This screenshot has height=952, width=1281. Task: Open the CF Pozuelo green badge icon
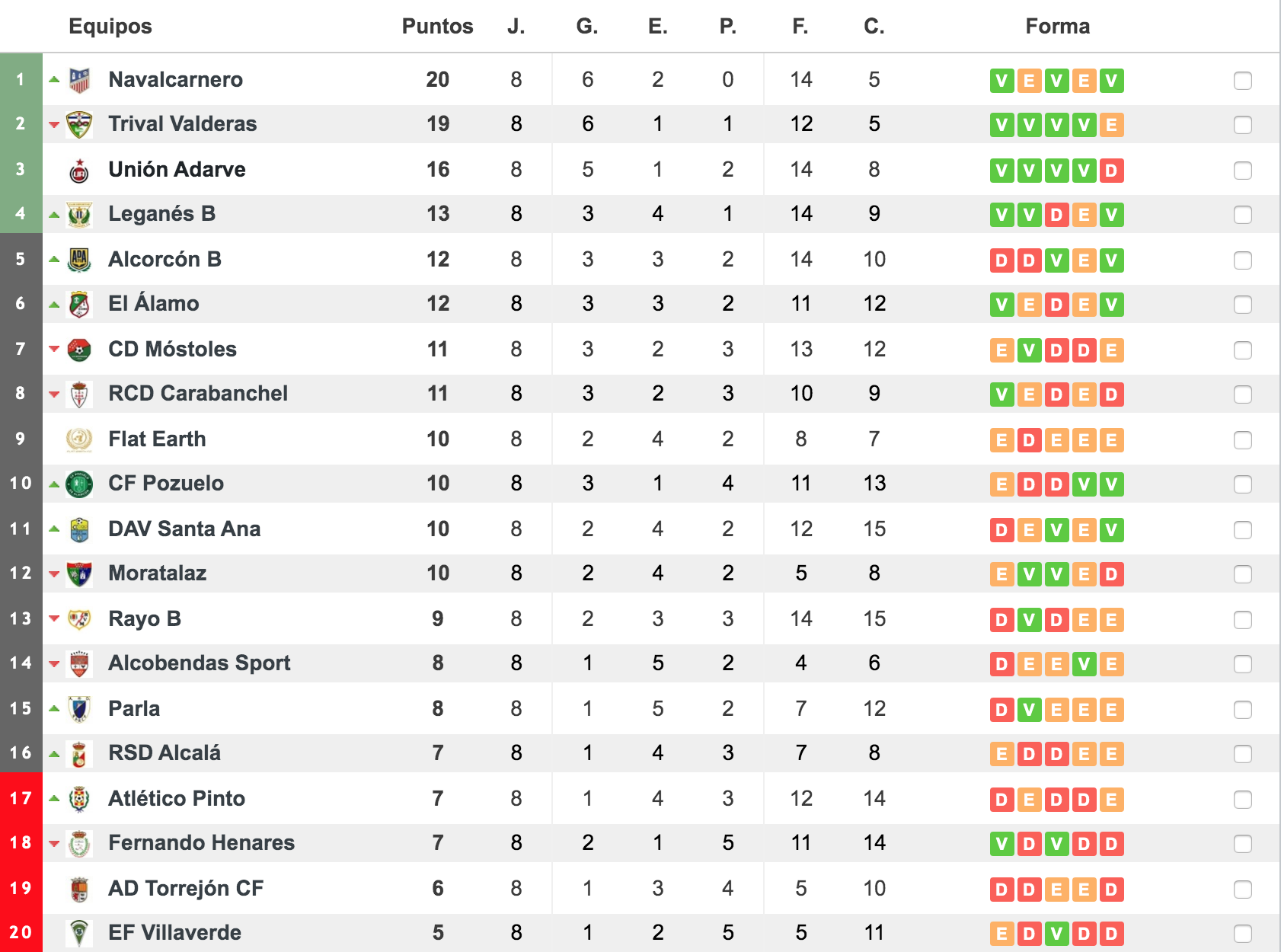coord(79,484)
